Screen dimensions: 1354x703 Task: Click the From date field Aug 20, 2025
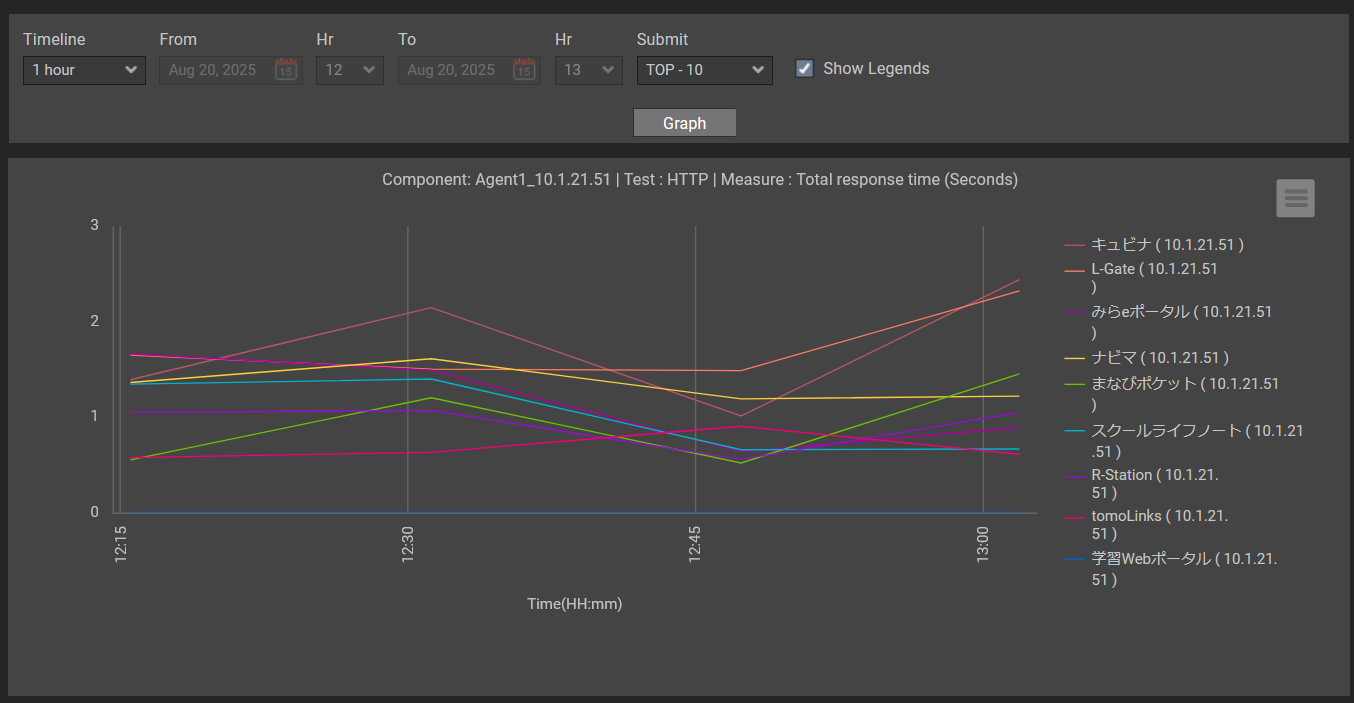click(213, 70)
